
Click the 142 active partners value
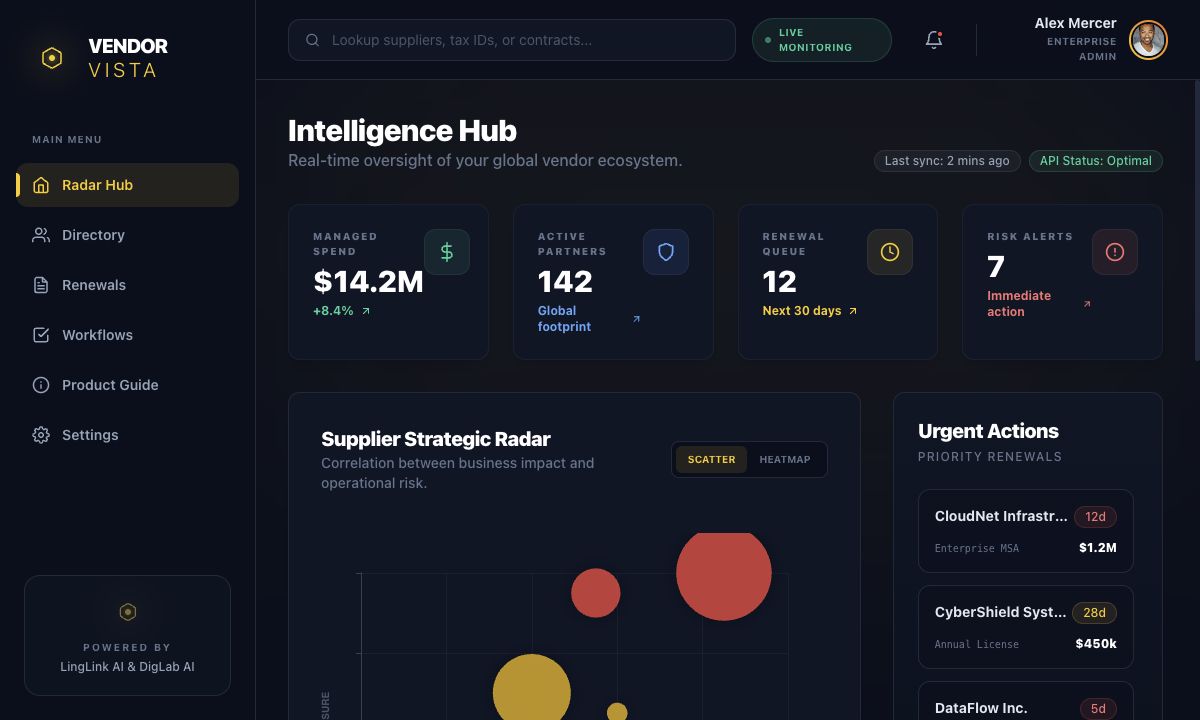click(565, 282)
